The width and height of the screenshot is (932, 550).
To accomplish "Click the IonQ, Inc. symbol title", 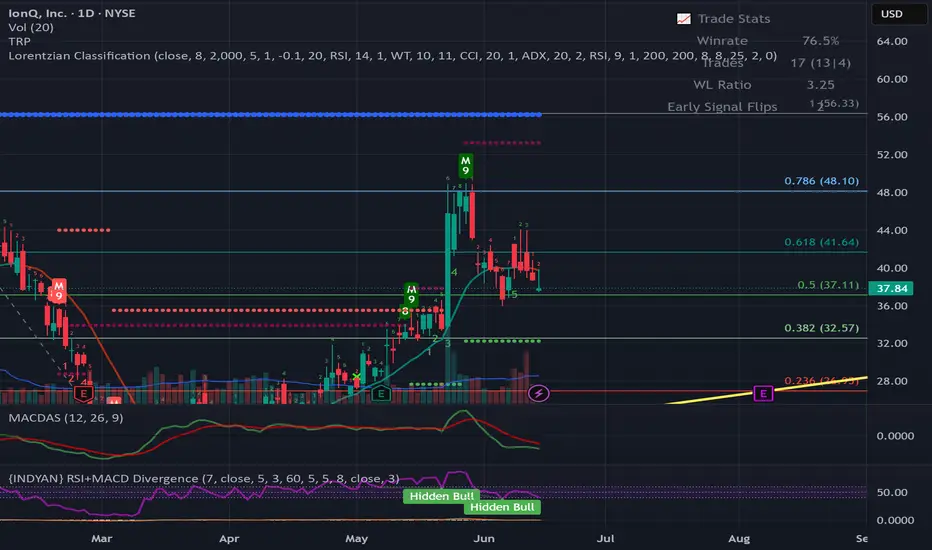I will [x=72, y=13].
